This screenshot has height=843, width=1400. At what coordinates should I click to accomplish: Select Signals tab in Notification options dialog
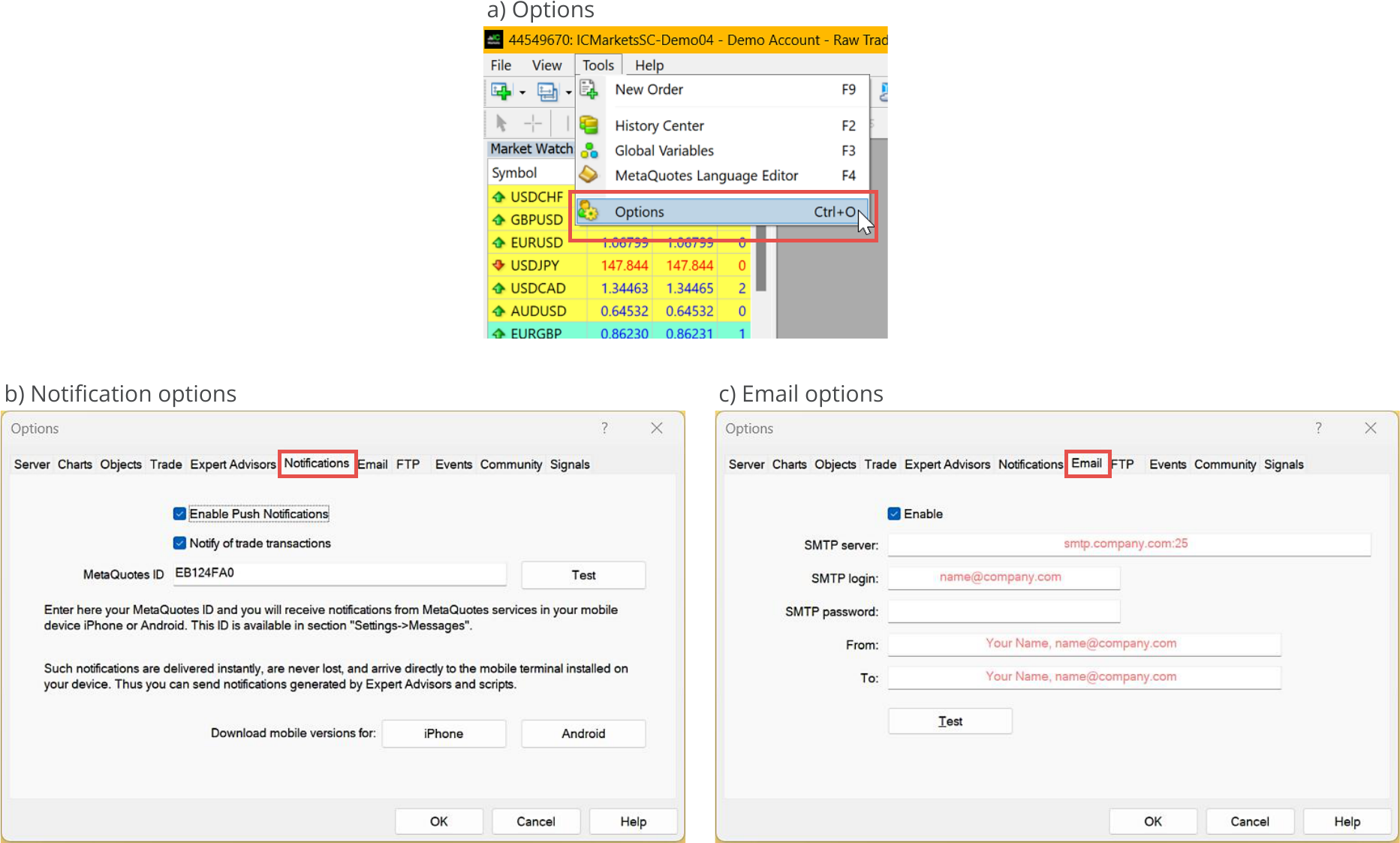570,464
